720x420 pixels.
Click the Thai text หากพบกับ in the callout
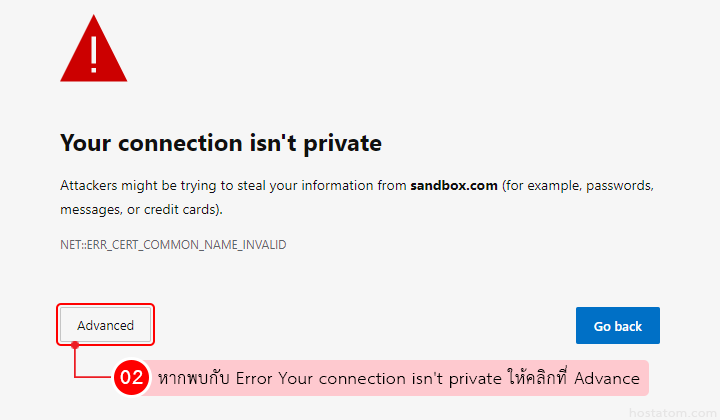(193, 378)
